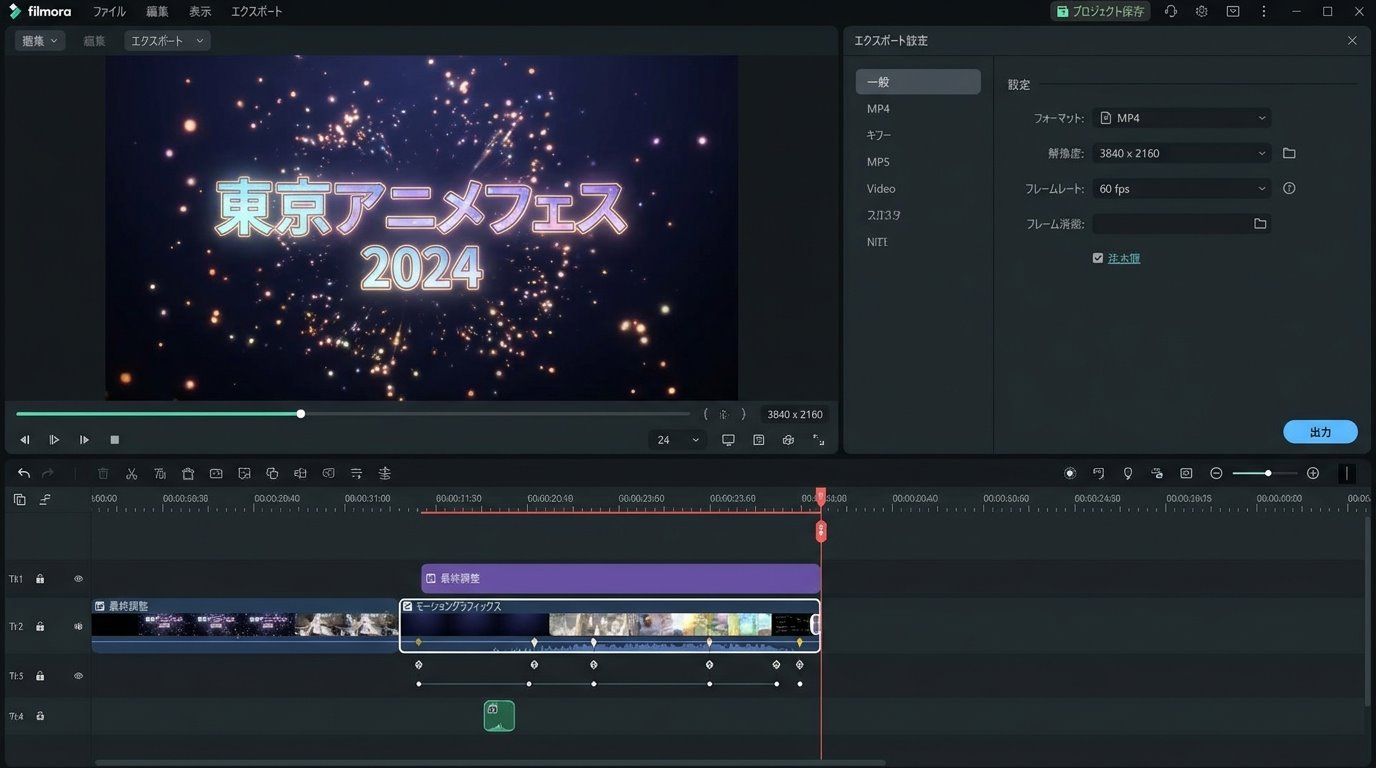Click the underlined link beside the checkbox
1376x768 pixels.
coord(1124,258)
